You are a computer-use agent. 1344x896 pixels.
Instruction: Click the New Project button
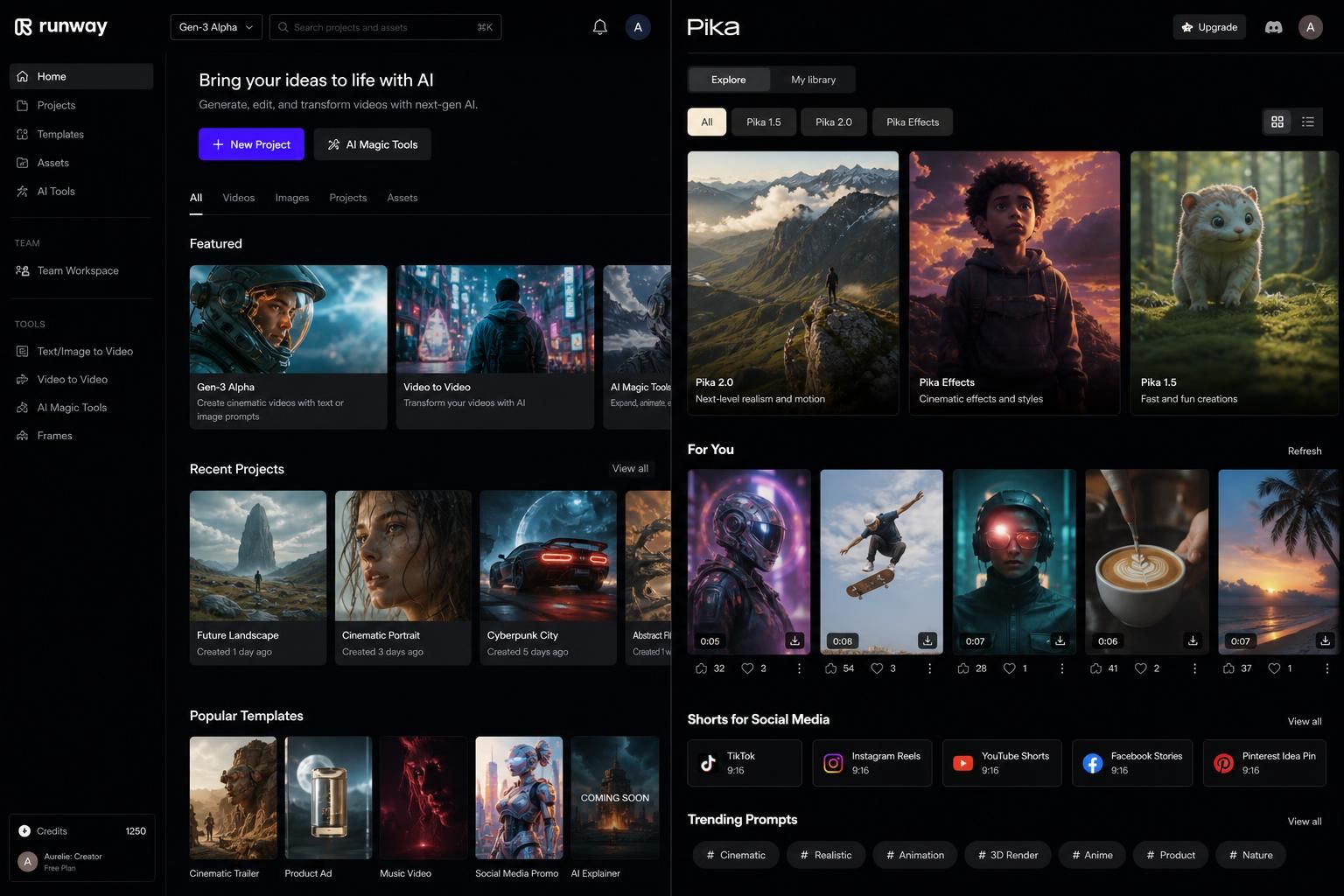tap(251, 144)
